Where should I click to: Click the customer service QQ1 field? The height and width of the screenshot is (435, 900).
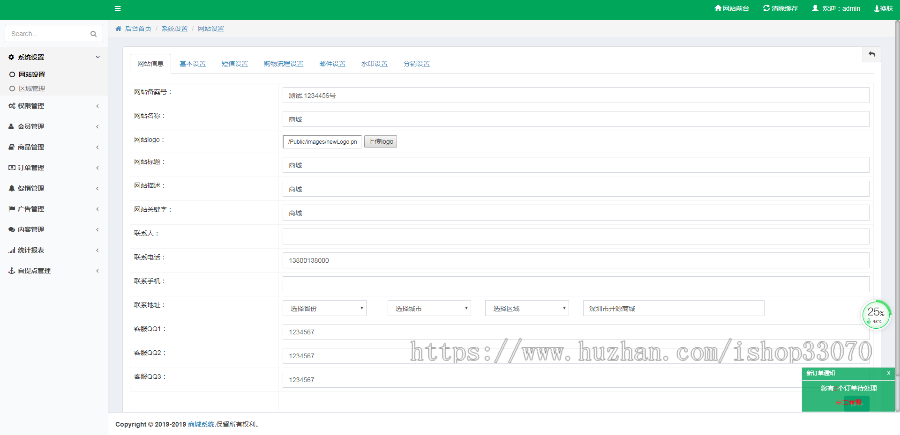tap(576, 332)
